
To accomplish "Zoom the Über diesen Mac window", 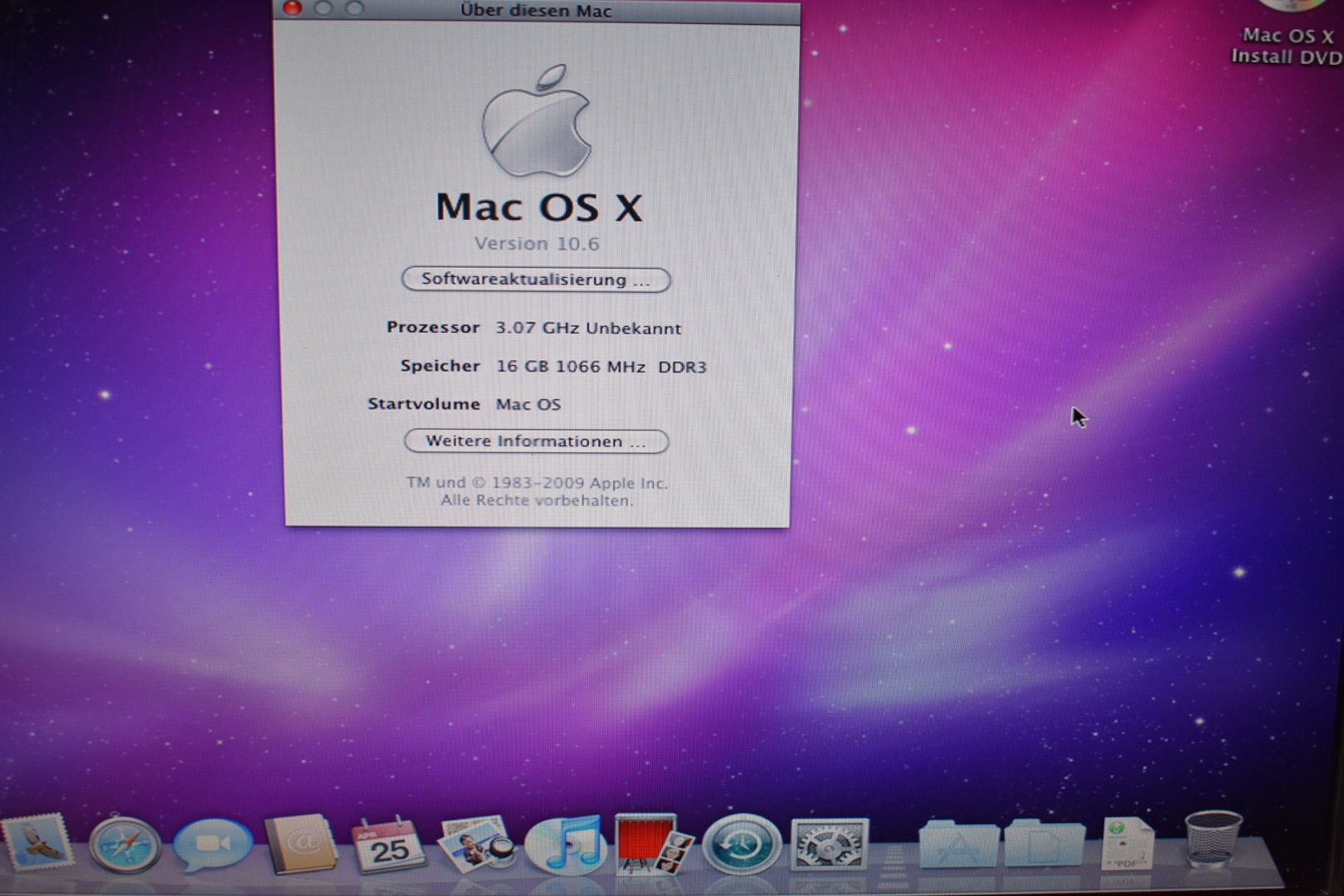I will pyautogui.click(x=354, y=8).
